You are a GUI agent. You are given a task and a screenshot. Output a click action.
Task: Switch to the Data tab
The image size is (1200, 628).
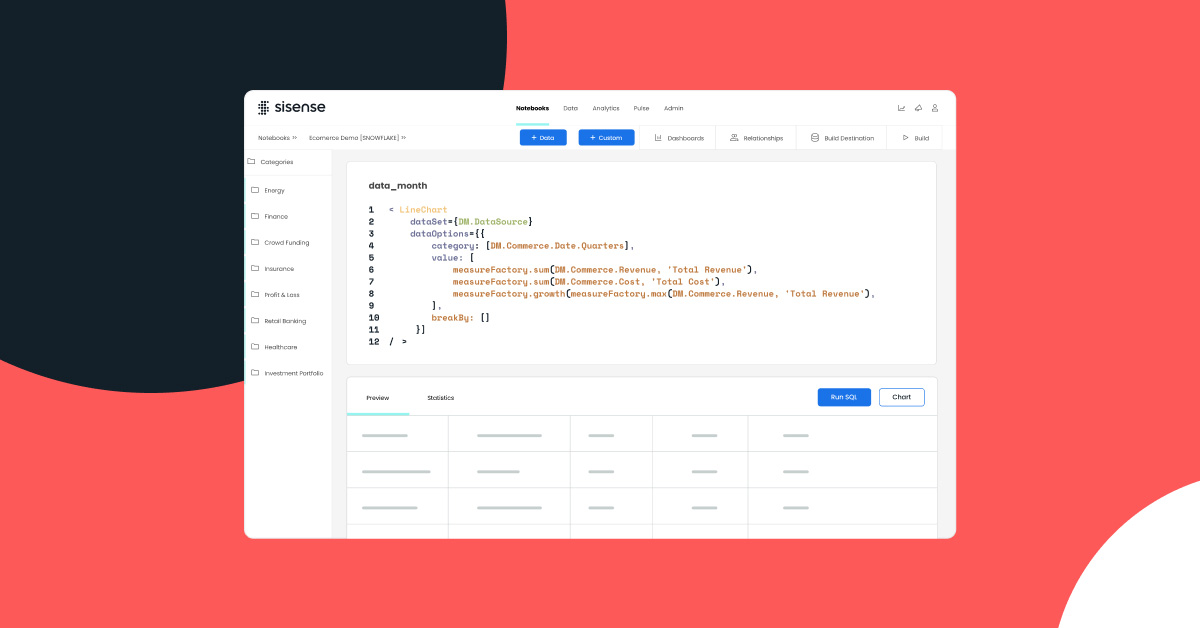click(x=570, y=108)
